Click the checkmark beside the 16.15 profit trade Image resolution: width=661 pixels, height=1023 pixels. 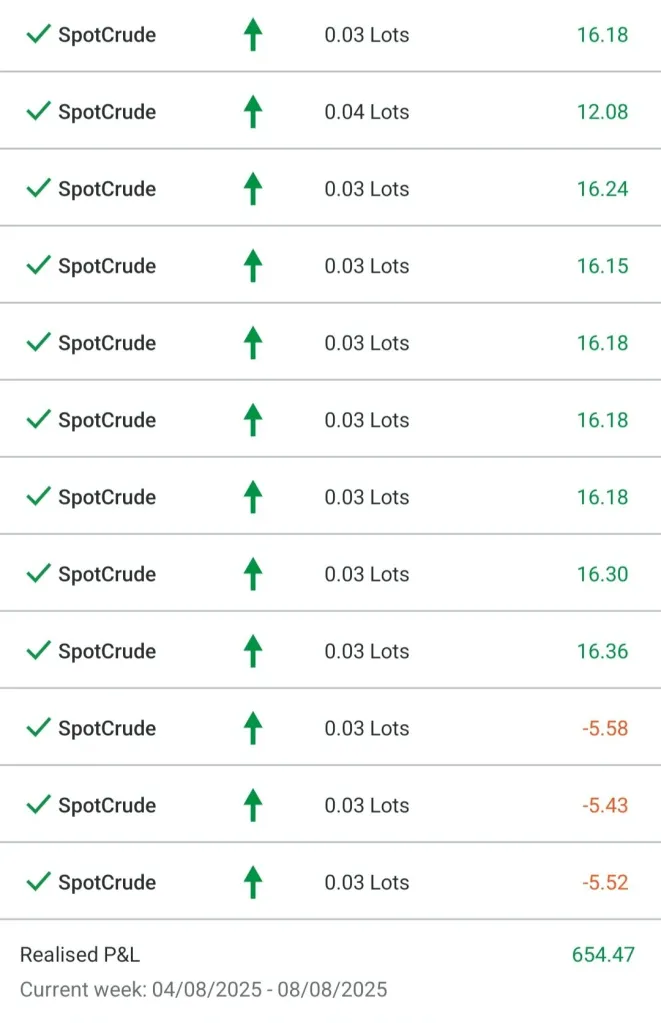[x=38, y=266]
